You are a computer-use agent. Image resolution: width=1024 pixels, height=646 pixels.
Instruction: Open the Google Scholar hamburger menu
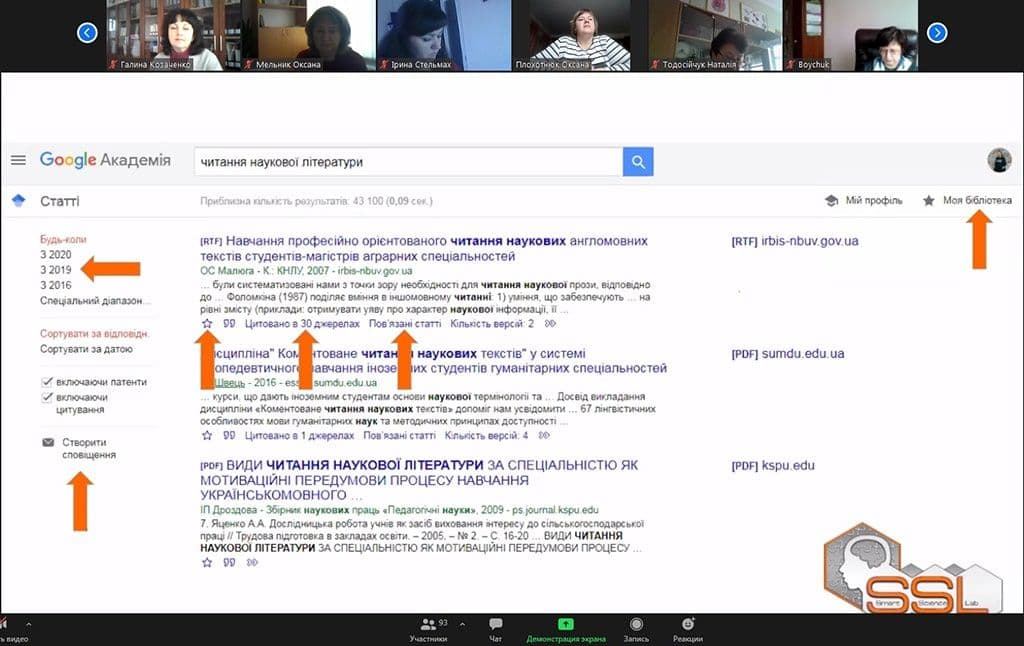(18, 160)
